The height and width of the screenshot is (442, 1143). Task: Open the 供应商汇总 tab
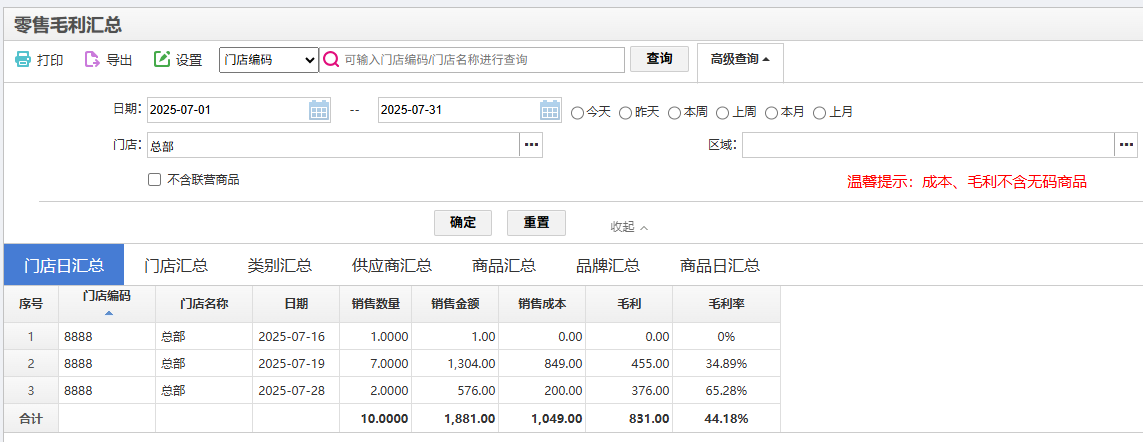pyautogui.click(x=391, y=265)
